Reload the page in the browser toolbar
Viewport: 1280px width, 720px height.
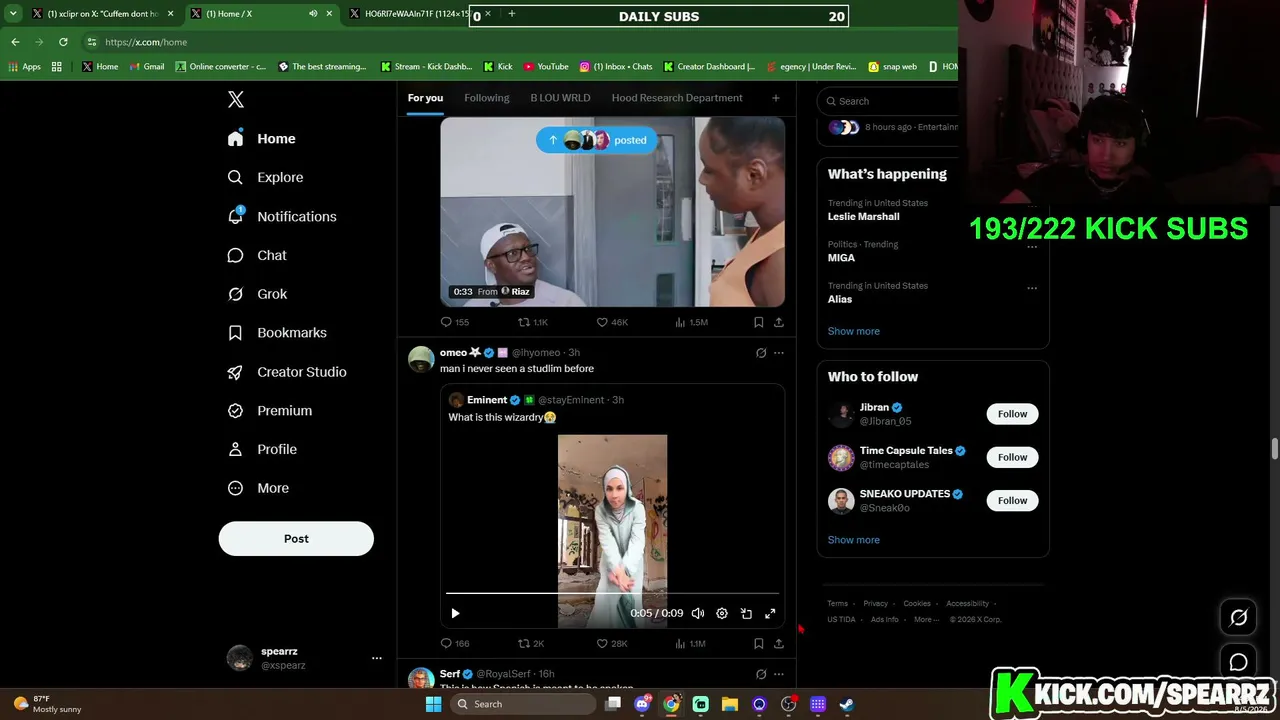tap(63, 42)
